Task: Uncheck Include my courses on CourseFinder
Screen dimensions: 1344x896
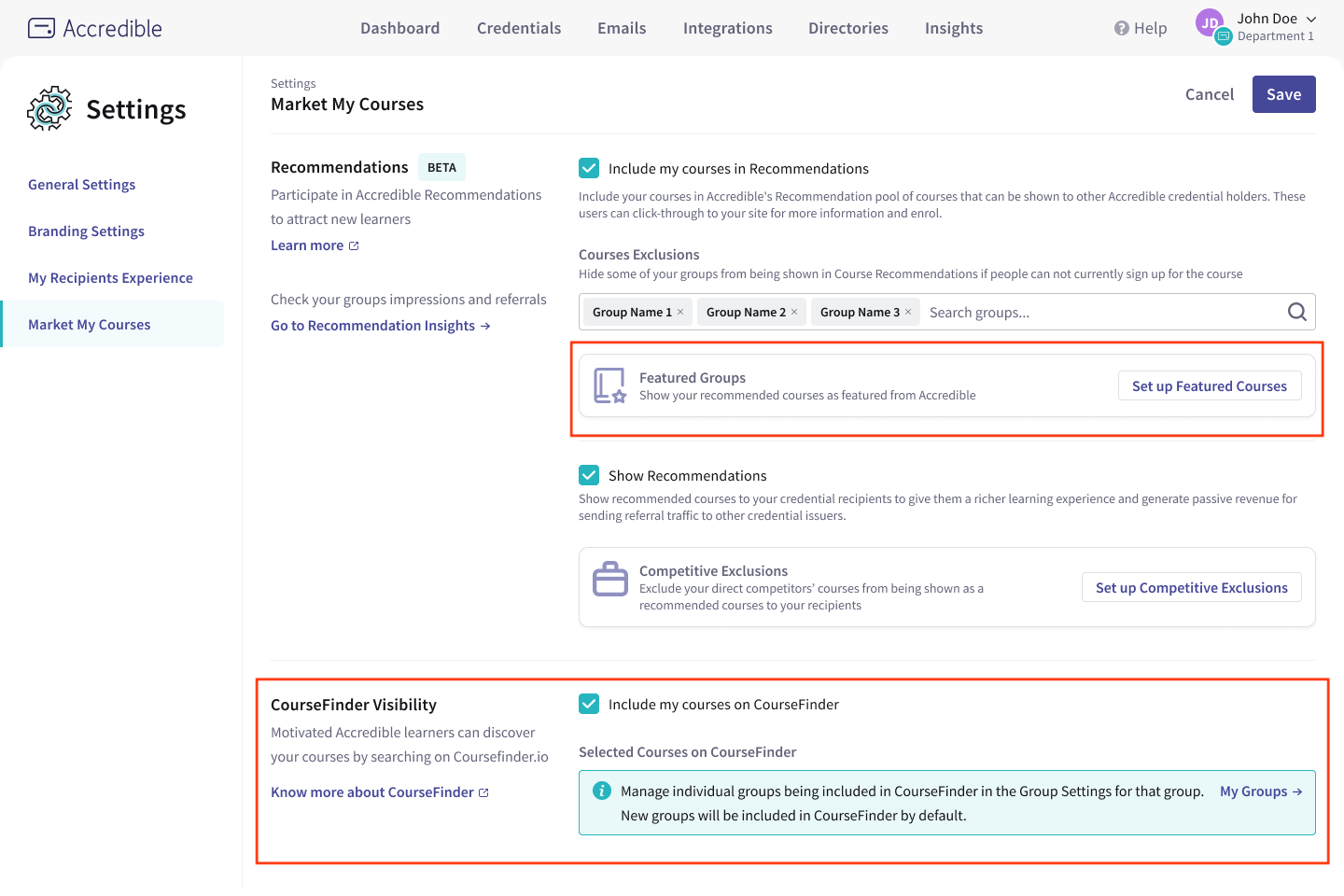Action: (x=589, y=704)
